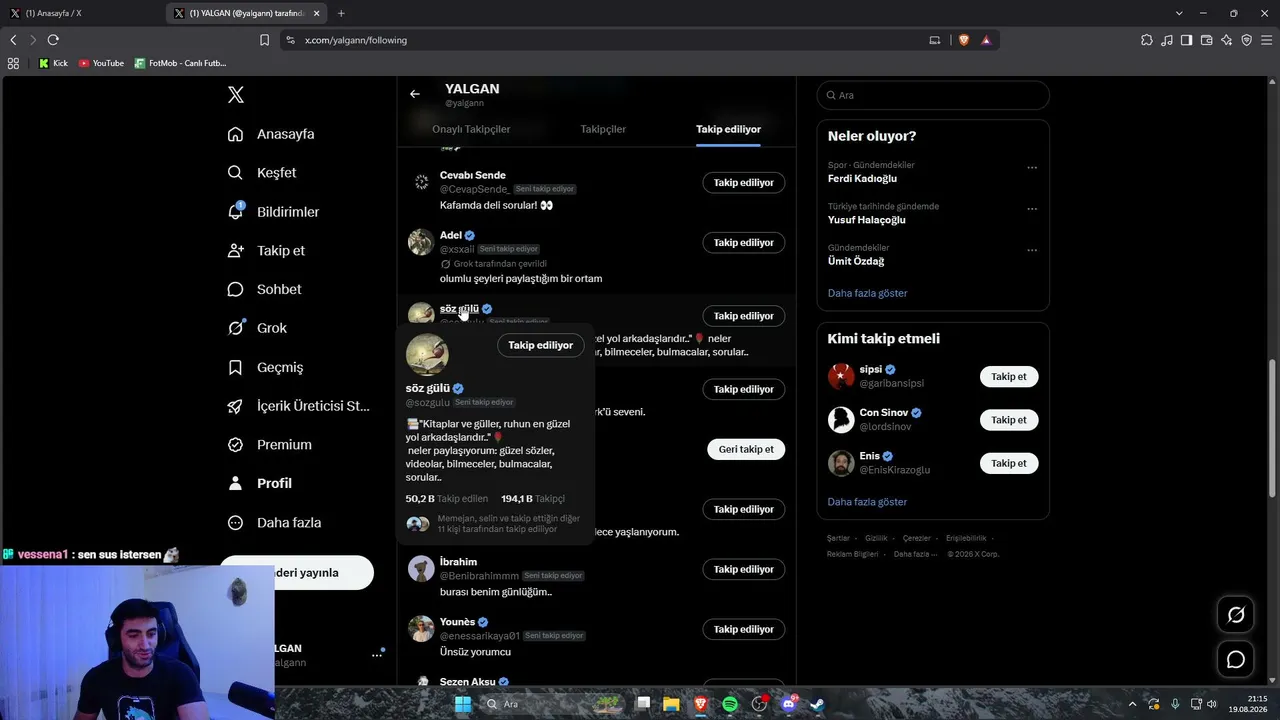This screenshot has height=720, width=1280.
Task: Open Steam from the taskbar
Action: (x=817, y=704)
